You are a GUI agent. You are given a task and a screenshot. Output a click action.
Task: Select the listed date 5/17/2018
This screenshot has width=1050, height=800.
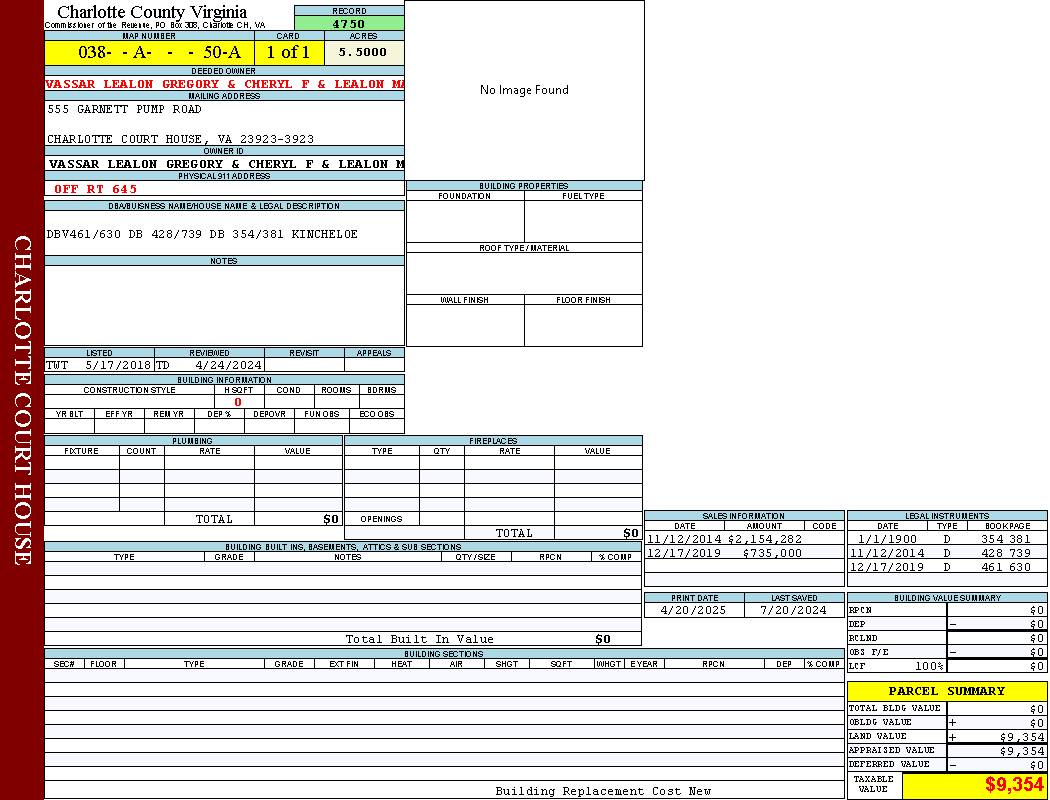[x=118, y=366]
